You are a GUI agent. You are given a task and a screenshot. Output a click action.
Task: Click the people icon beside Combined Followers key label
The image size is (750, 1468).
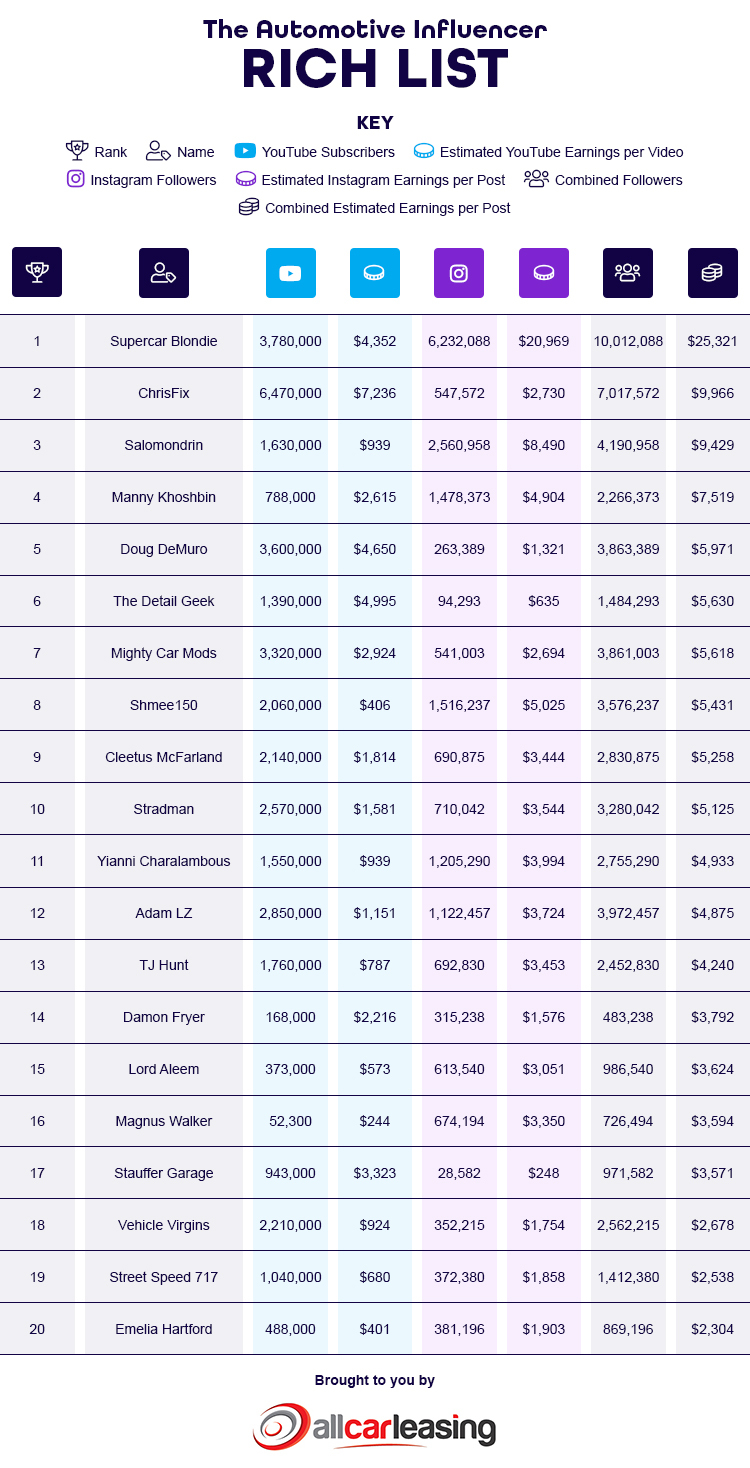coord(536,179)
